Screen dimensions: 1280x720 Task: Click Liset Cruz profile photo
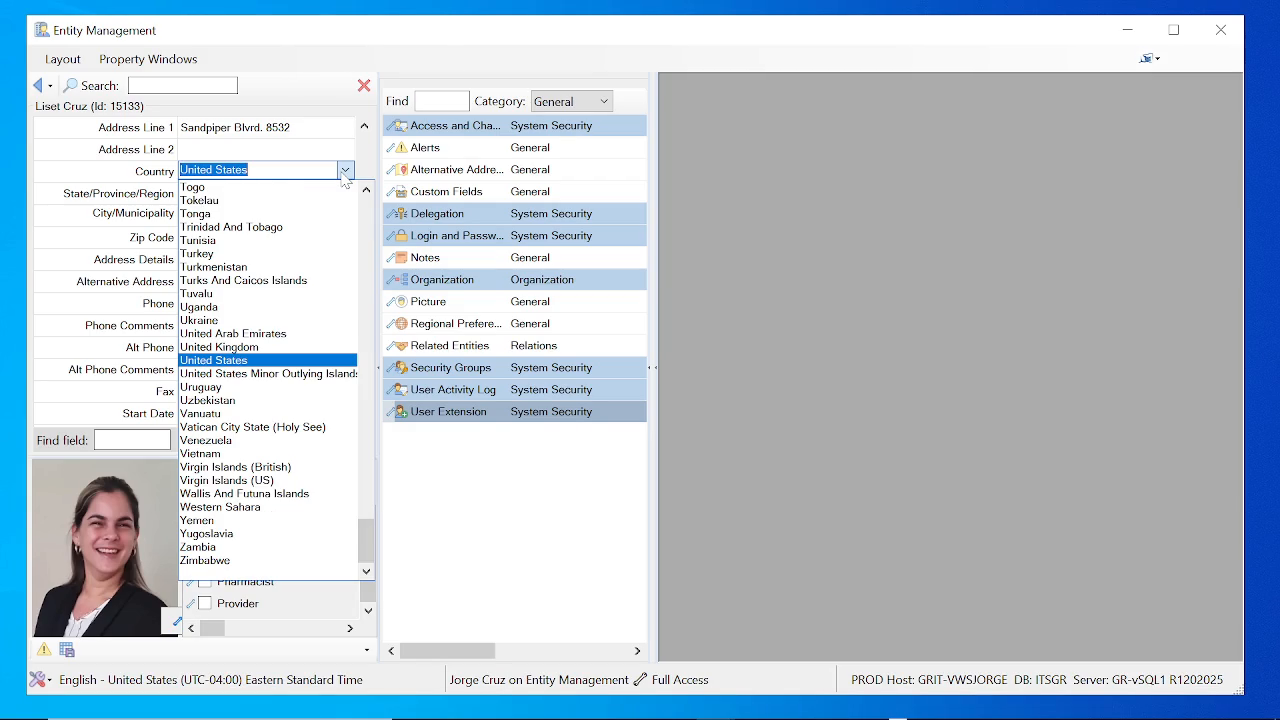(105, 548)
